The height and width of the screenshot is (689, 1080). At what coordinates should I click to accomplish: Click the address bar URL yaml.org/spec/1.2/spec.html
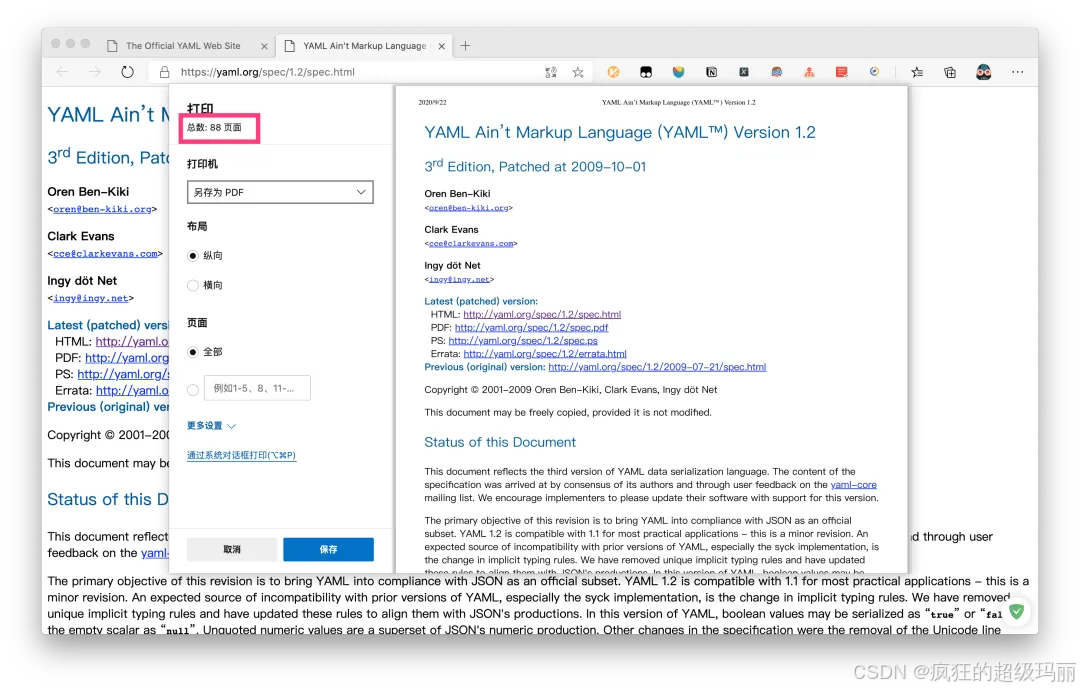coord(268,72)
